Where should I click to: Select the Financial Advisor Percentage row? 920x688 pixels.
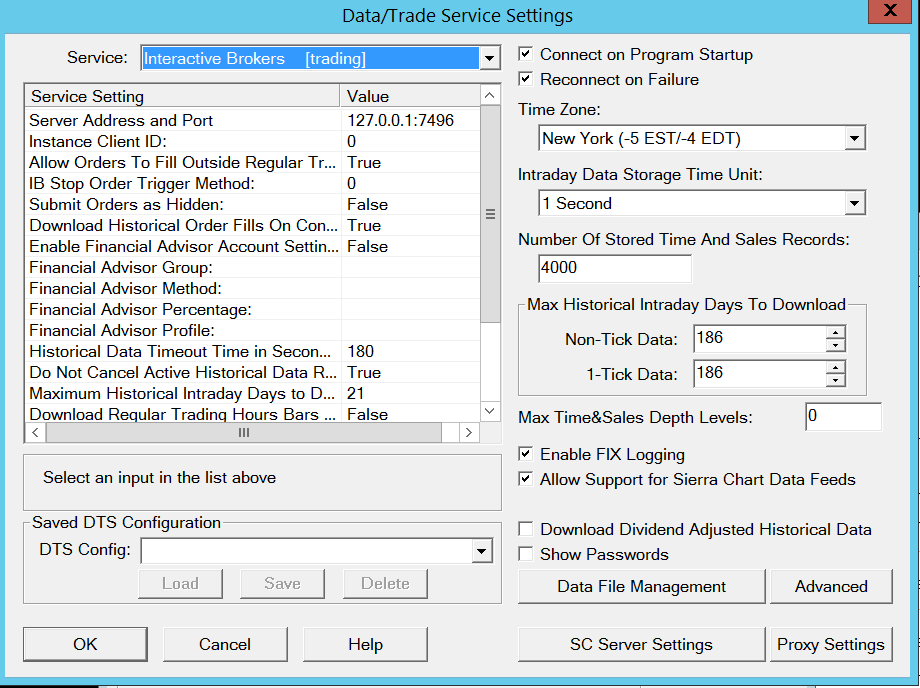click(x=252, y=310)
